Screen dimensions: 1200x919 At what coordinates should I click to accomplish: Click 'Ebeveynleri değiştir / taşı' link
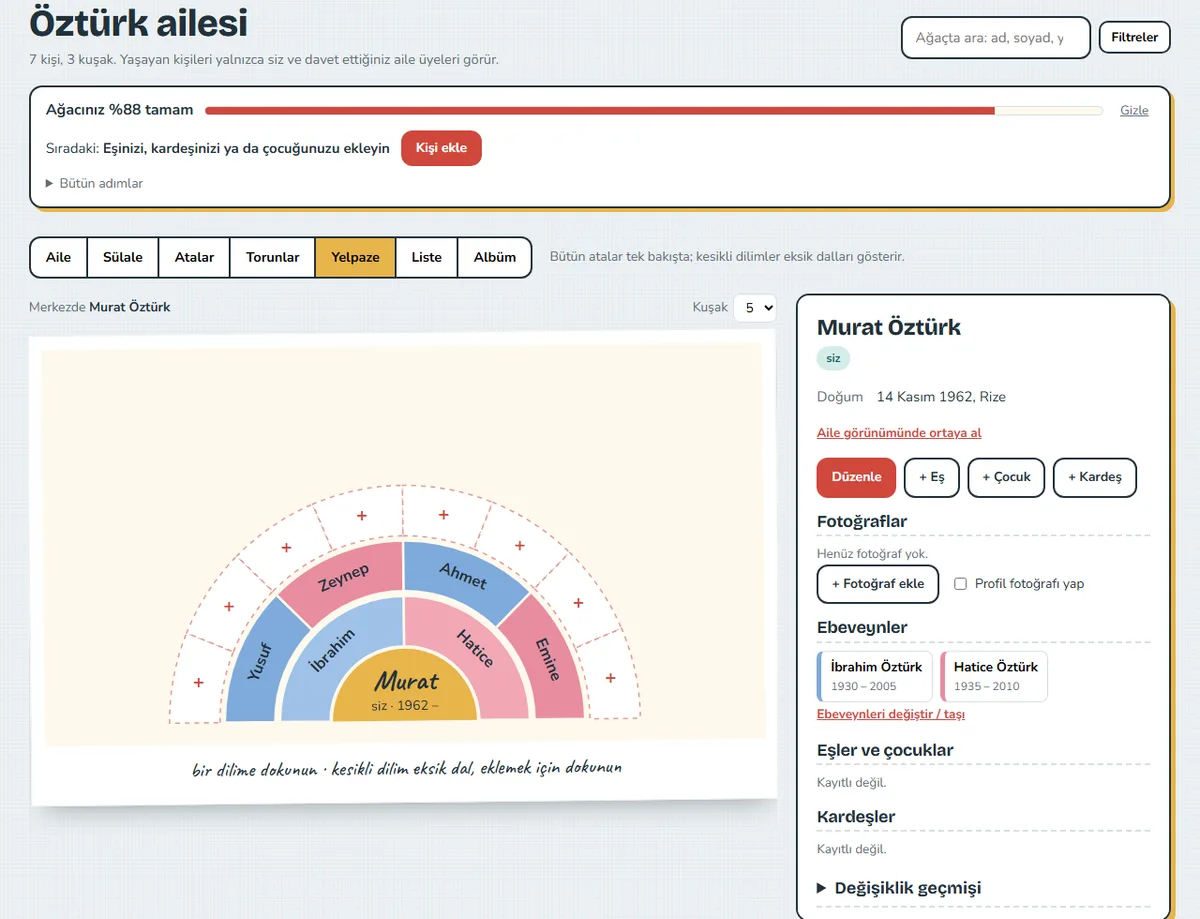click(x=891, y=714)
